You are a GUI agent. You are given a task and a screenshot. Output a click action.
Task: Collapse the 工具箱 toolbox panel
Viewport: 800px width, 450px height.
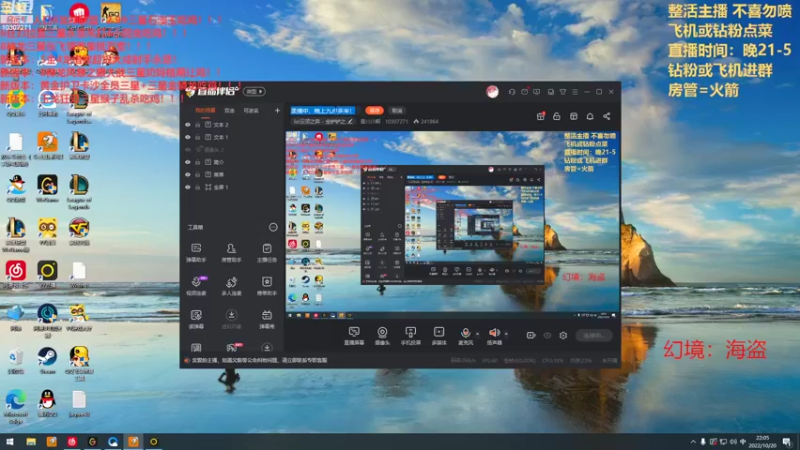(273, 227)
